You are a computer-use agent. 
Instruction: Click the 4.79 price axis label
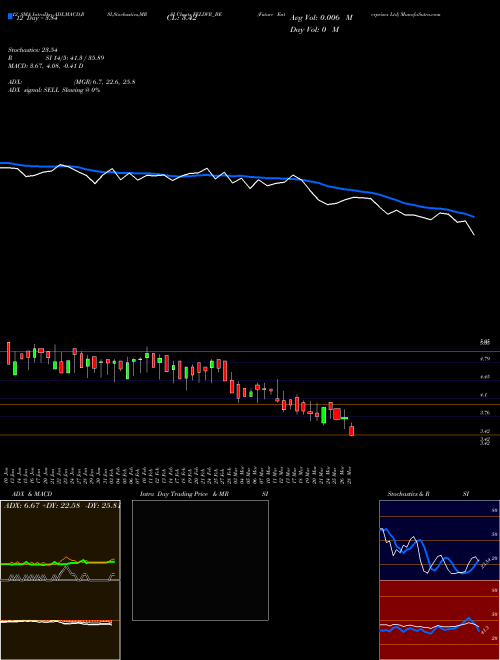(x=485, y=359)
